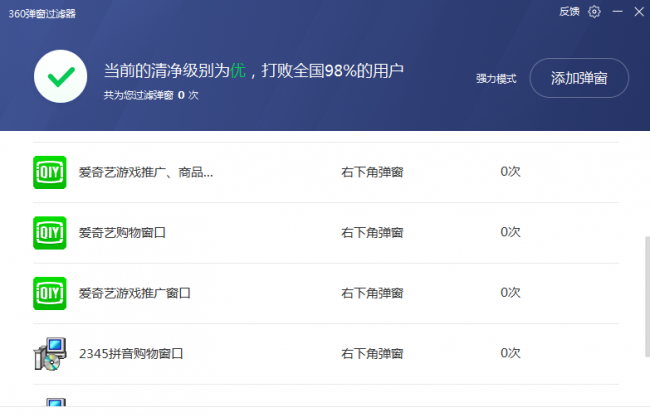Click 0次 count in 爱奇艺游戏推广窗口 row
The image size is (650, 417).
pyautogui.click(x=510, y=292)
